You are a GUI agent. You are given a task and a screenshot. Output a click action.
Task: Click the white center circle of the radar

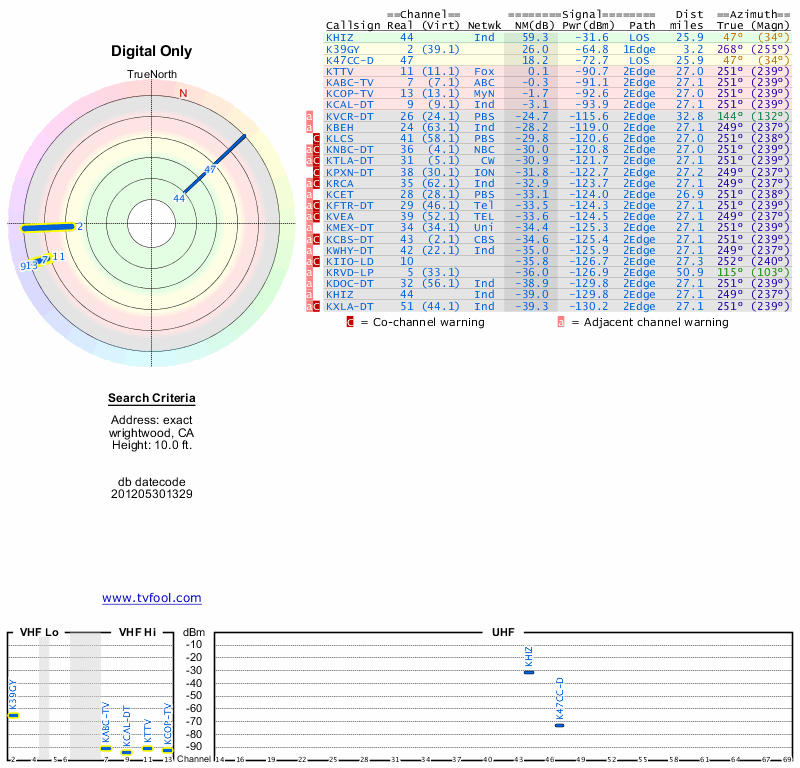click(x=150, y=223)
